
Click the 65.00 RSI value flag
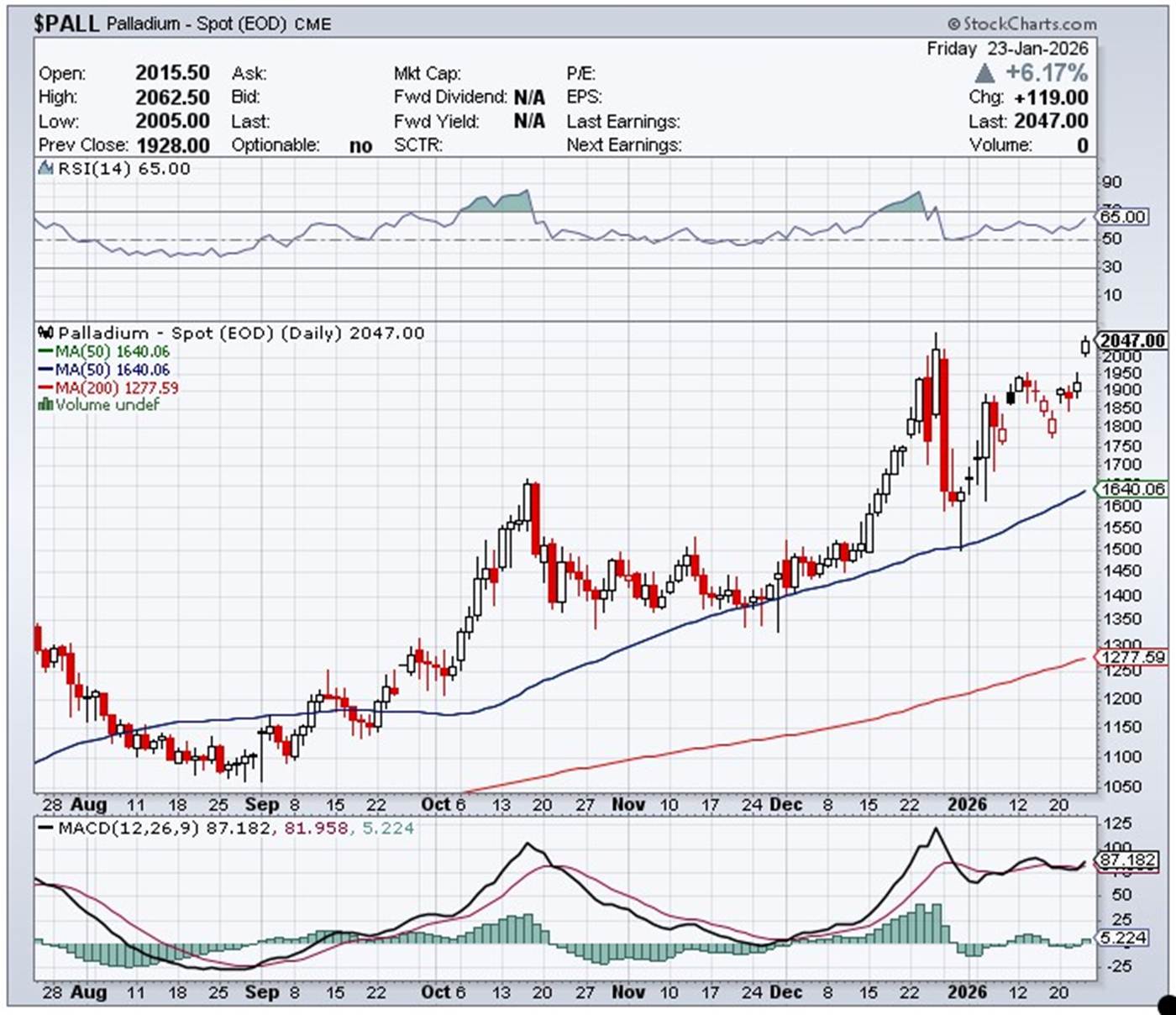(1122, 217)
